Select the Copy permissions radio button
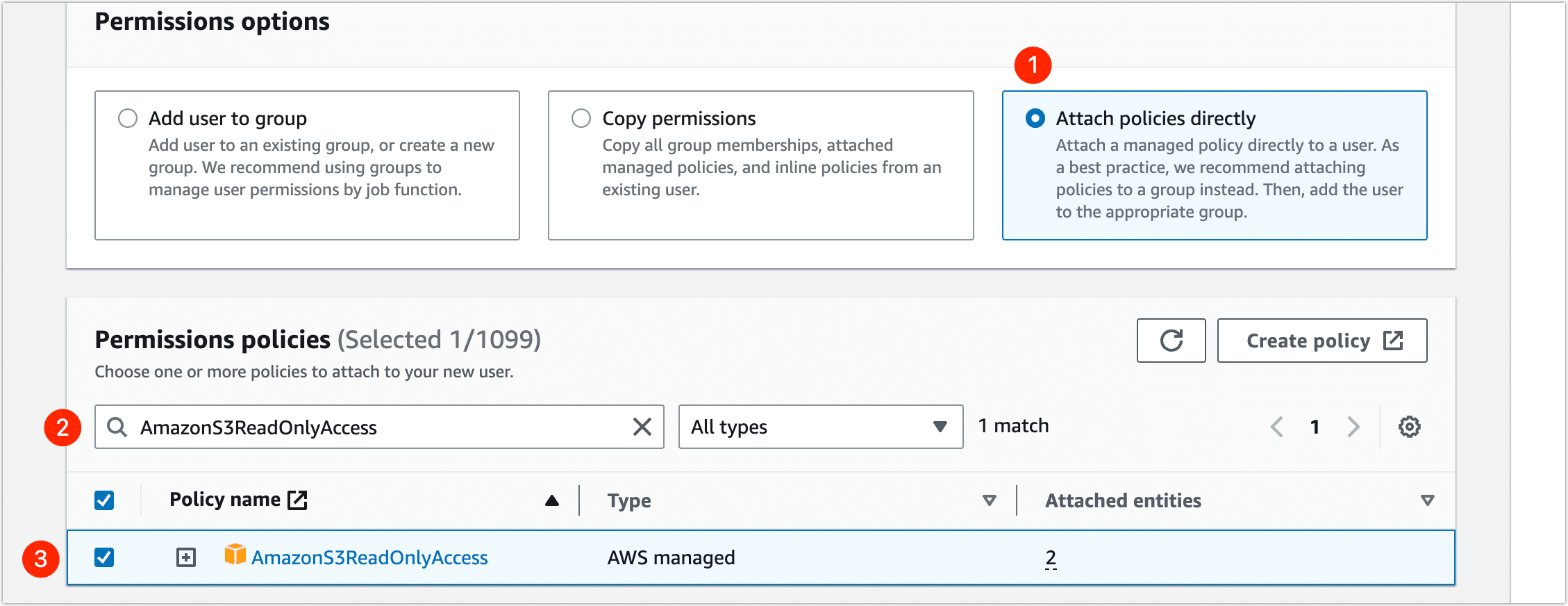The image size is (1568, 606). [581, 118]
